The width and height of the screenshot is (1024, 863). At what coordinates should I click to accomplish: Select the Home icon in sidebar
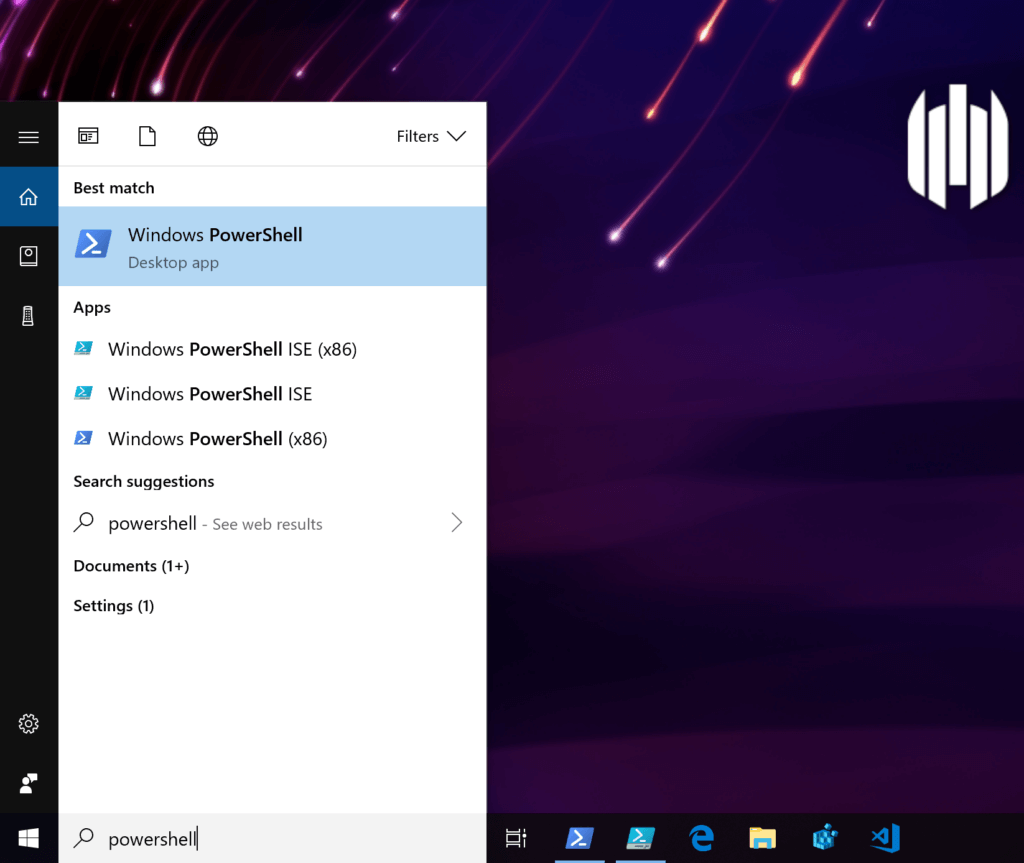tap(28, 197)
